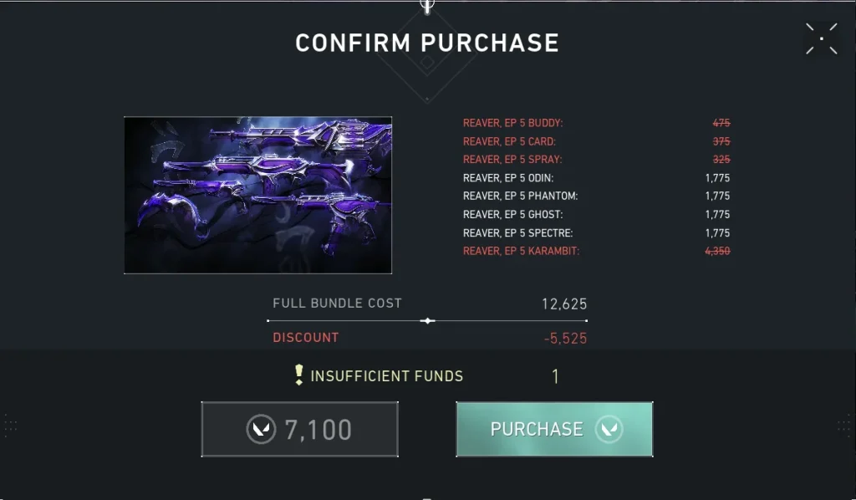Click the dotted grid icon at right edge
Image resolution: width=856 pixels, height=500 pixels.
(x=844, y=426)
